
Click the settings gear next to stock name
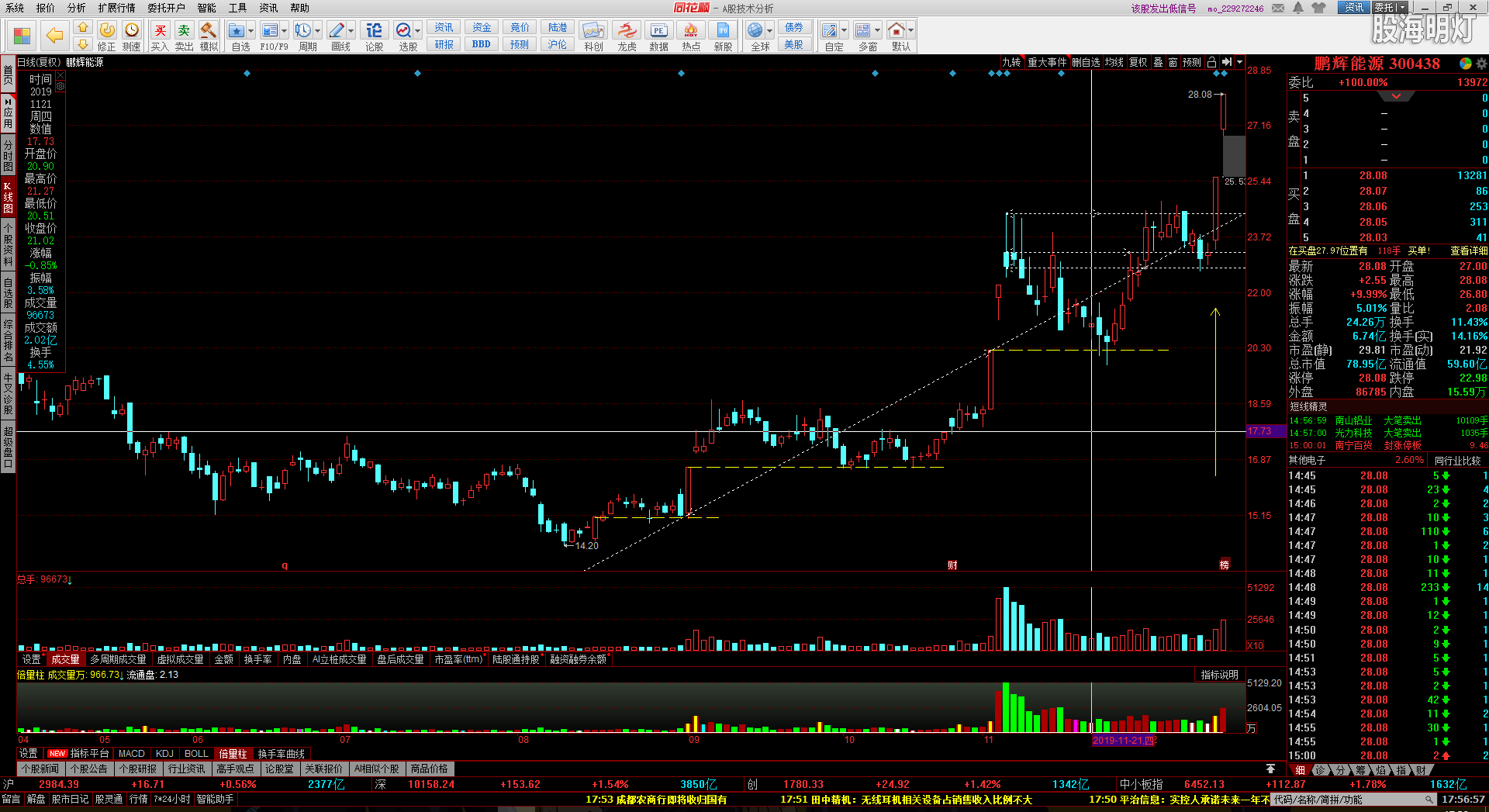coord(1482,64)
